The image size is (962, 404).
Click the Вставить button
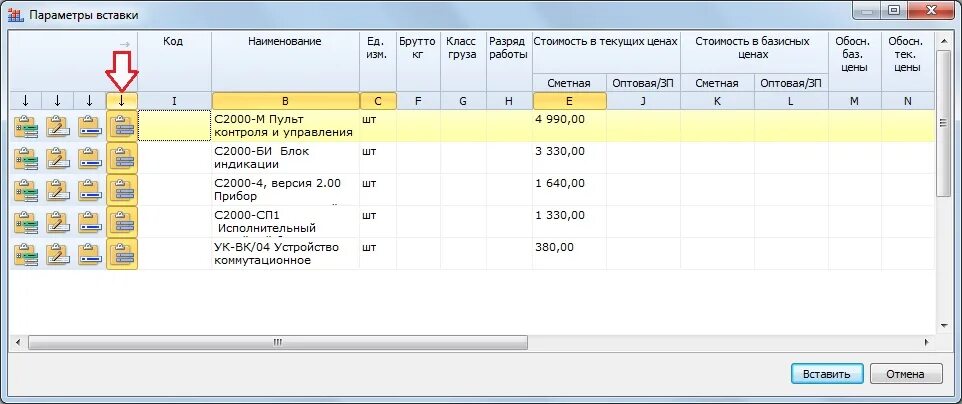[x=827, y=374]
